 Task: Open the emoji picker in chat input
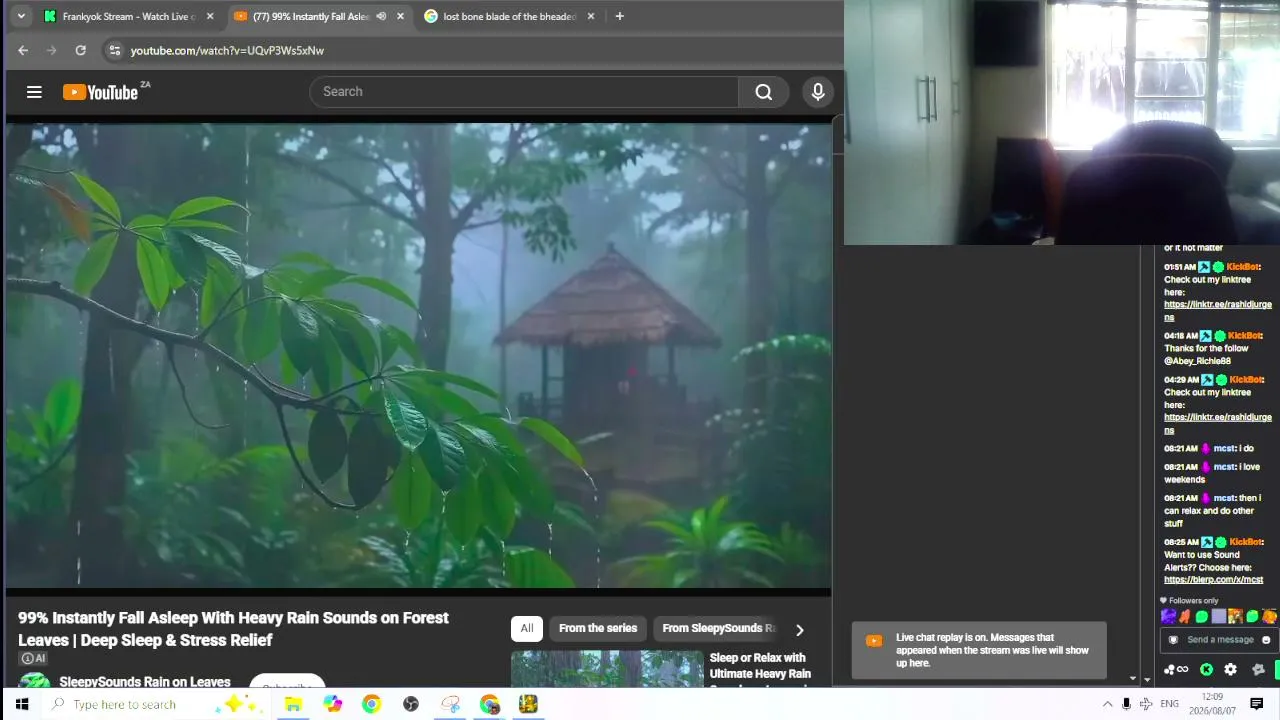click(x=1266, y=640)
